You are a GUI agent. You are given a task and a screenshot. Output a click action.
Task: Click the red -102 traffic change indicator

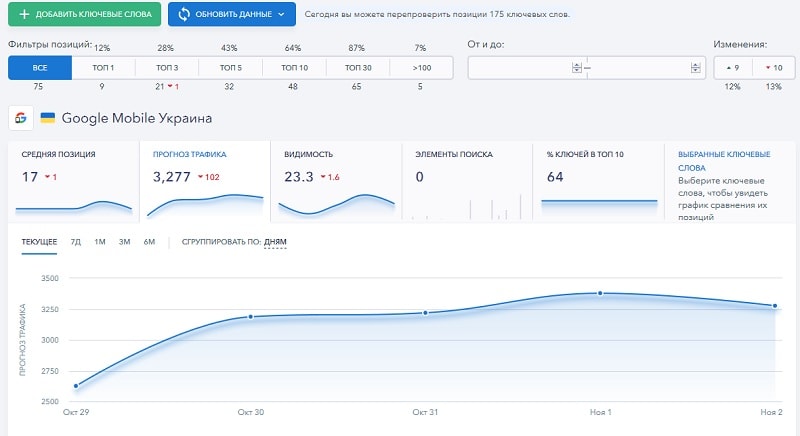click(209, 177)
